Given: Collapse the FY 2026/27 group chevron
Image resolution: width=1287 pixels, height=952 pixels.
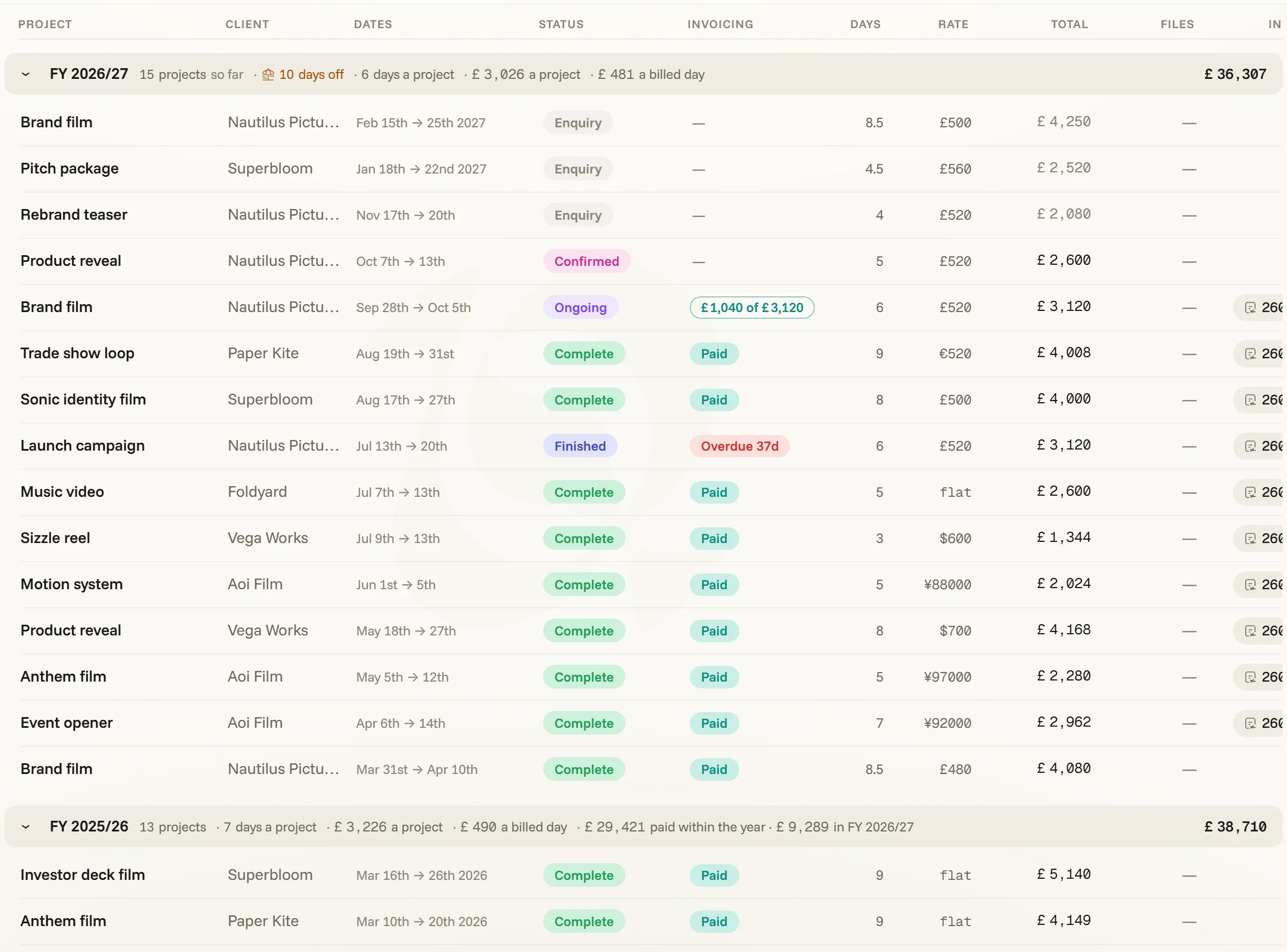Looking at the screenshot, I should point(25,74).
